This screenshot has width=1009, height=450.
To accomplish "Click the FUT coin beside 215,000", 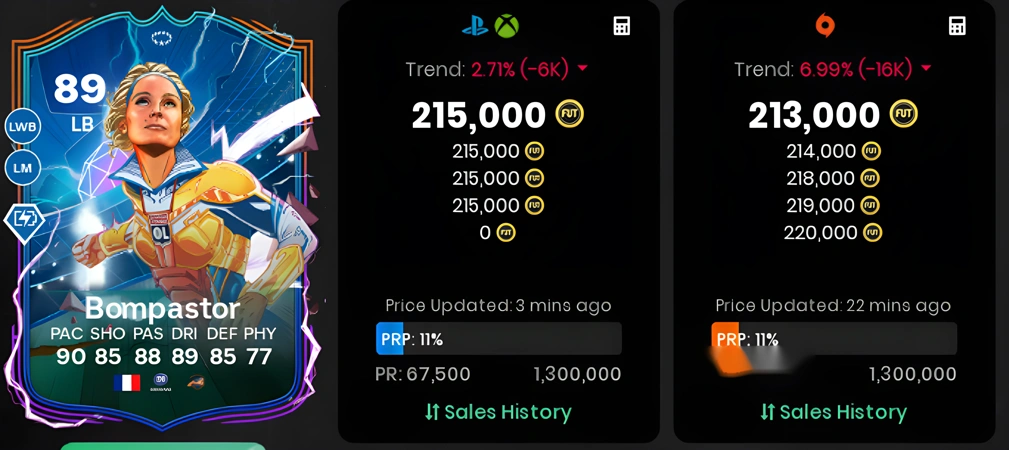I will pos(569,115).
